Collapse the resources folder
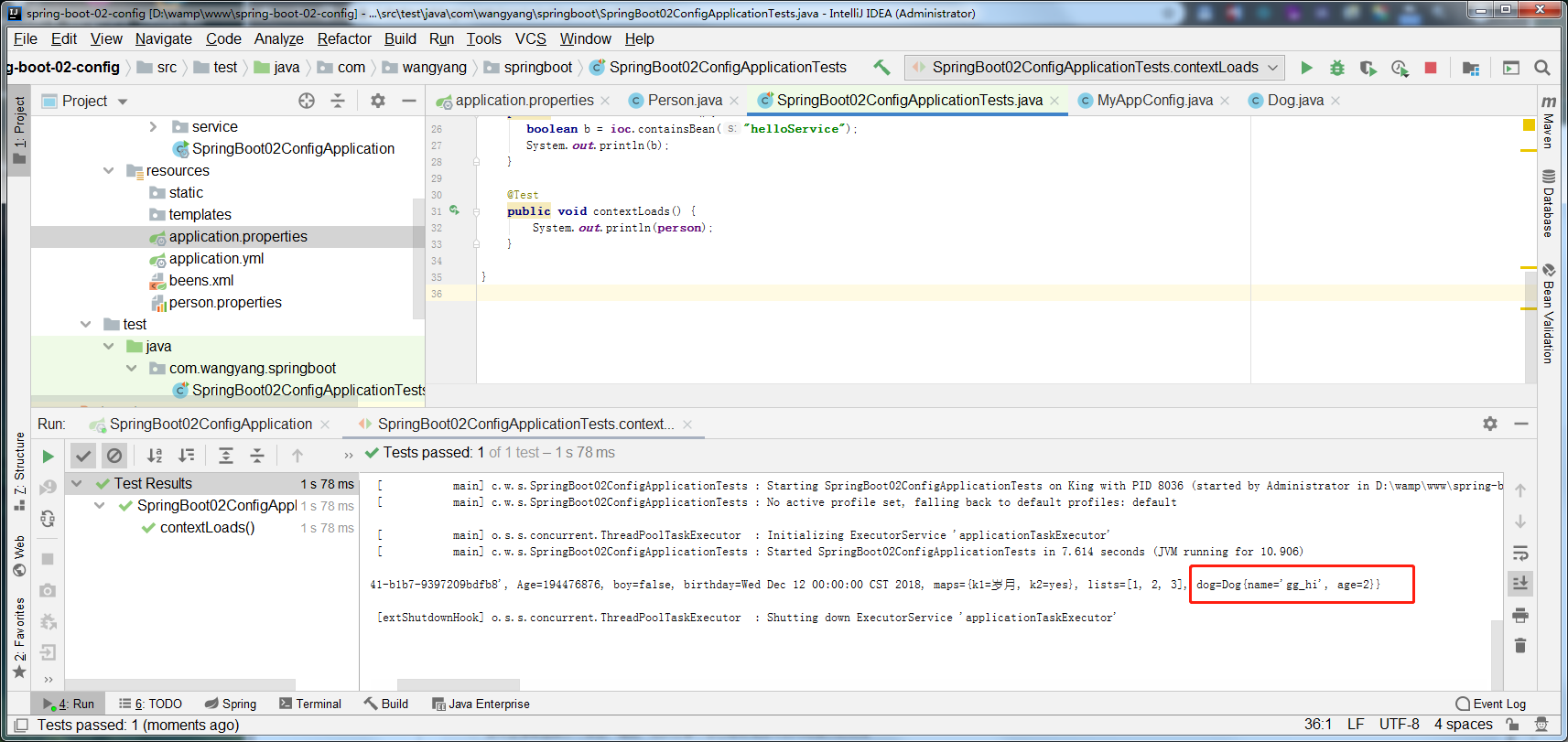Image resolution: width=1568 pixels, height=742 pixels. coord(109,171)
